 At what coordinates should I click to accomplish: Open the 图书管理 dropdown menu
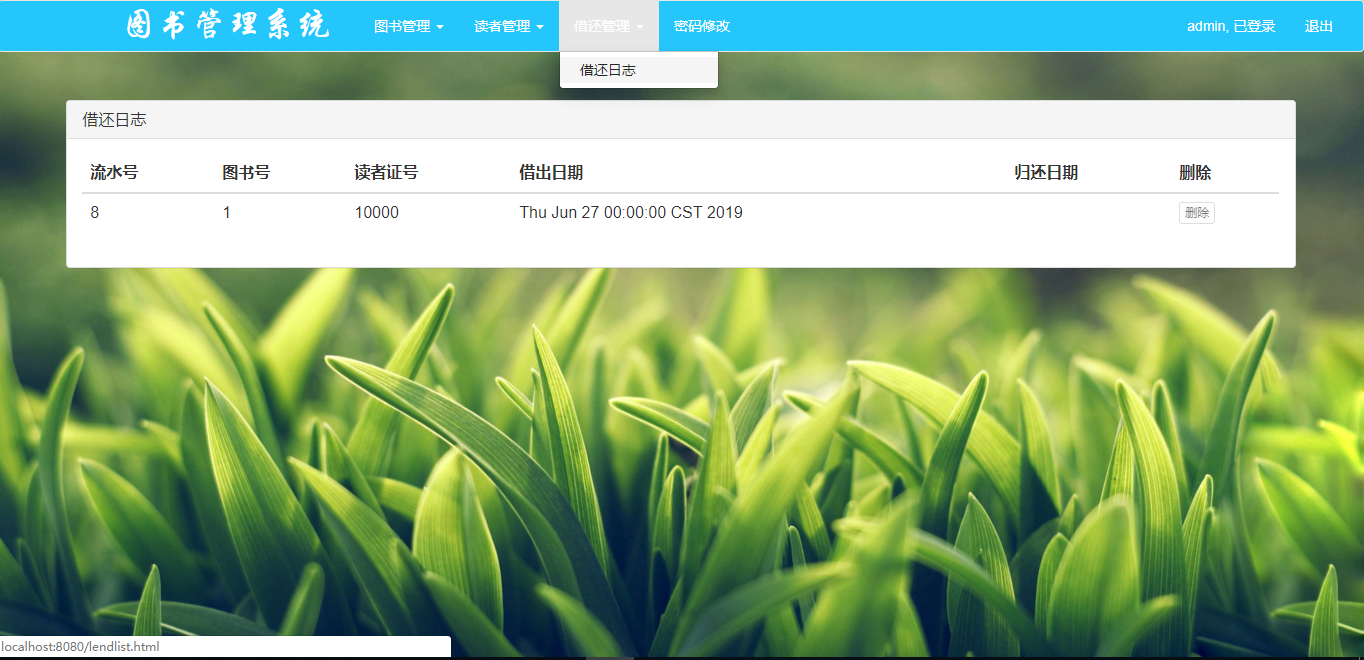(408, 26)
